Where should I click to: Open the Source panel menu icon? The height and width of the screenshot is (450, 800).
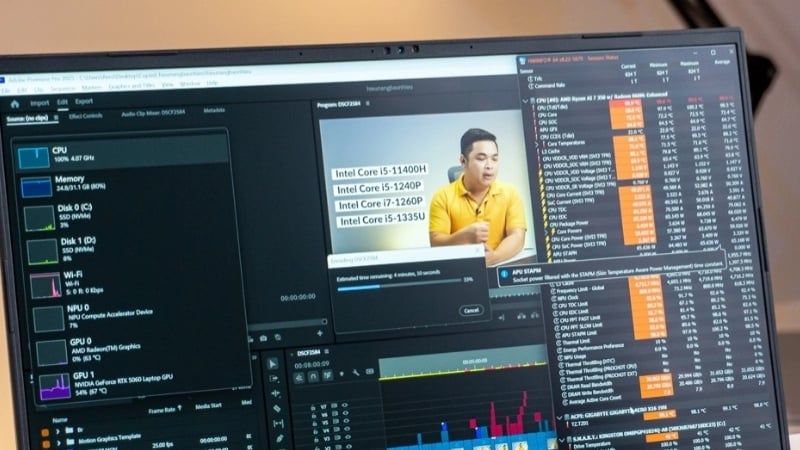pyautogui.click(x=56, y=118)
